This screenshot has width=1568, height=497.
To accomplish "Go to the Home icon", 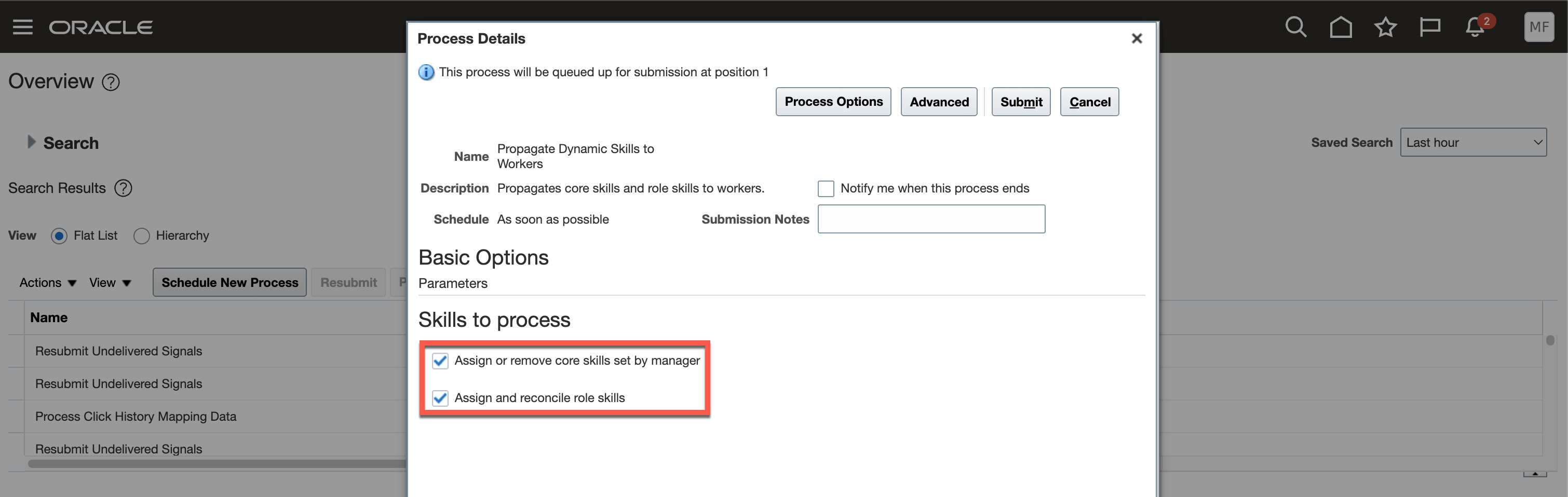I will [1341, 27].
